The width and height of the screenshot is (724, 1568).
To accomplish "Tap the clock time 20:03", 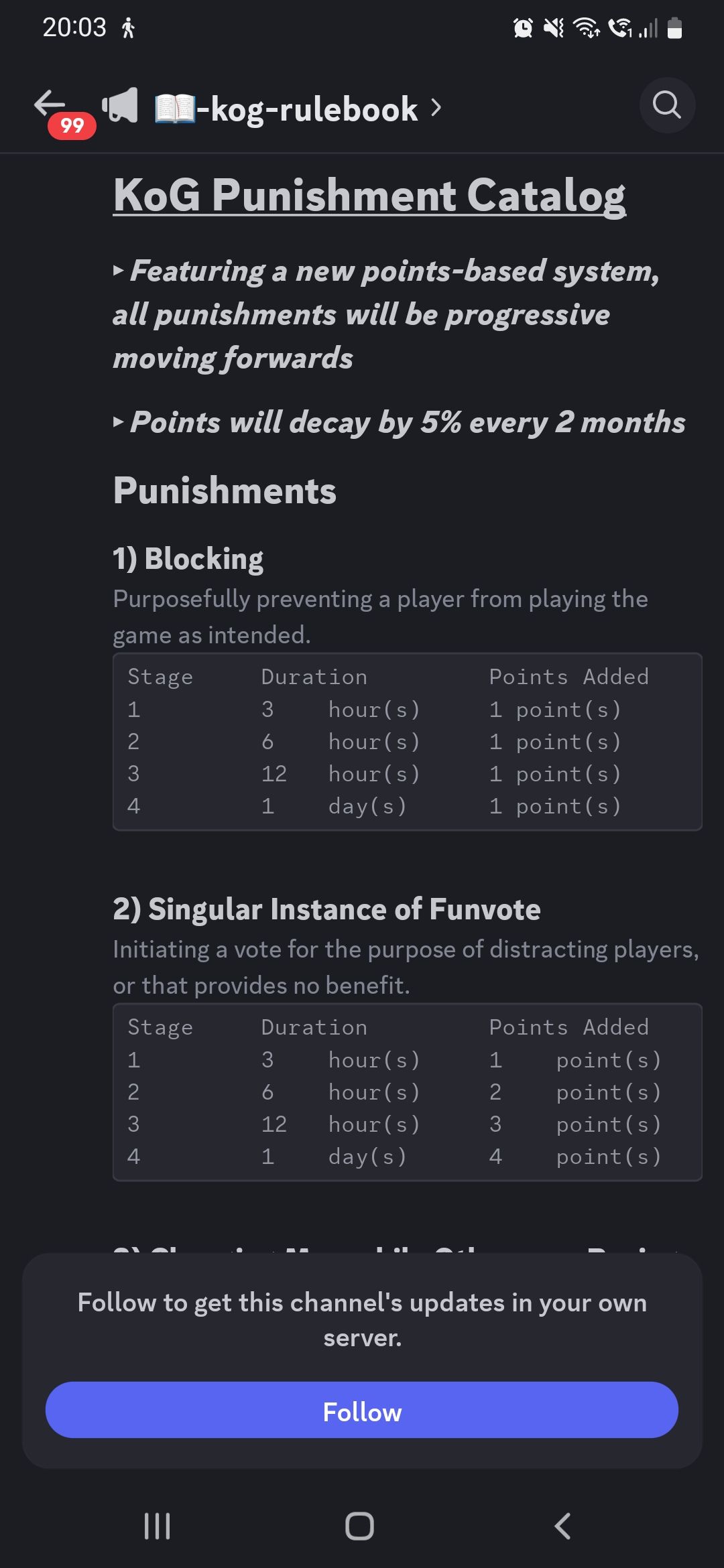I will 74,27.
